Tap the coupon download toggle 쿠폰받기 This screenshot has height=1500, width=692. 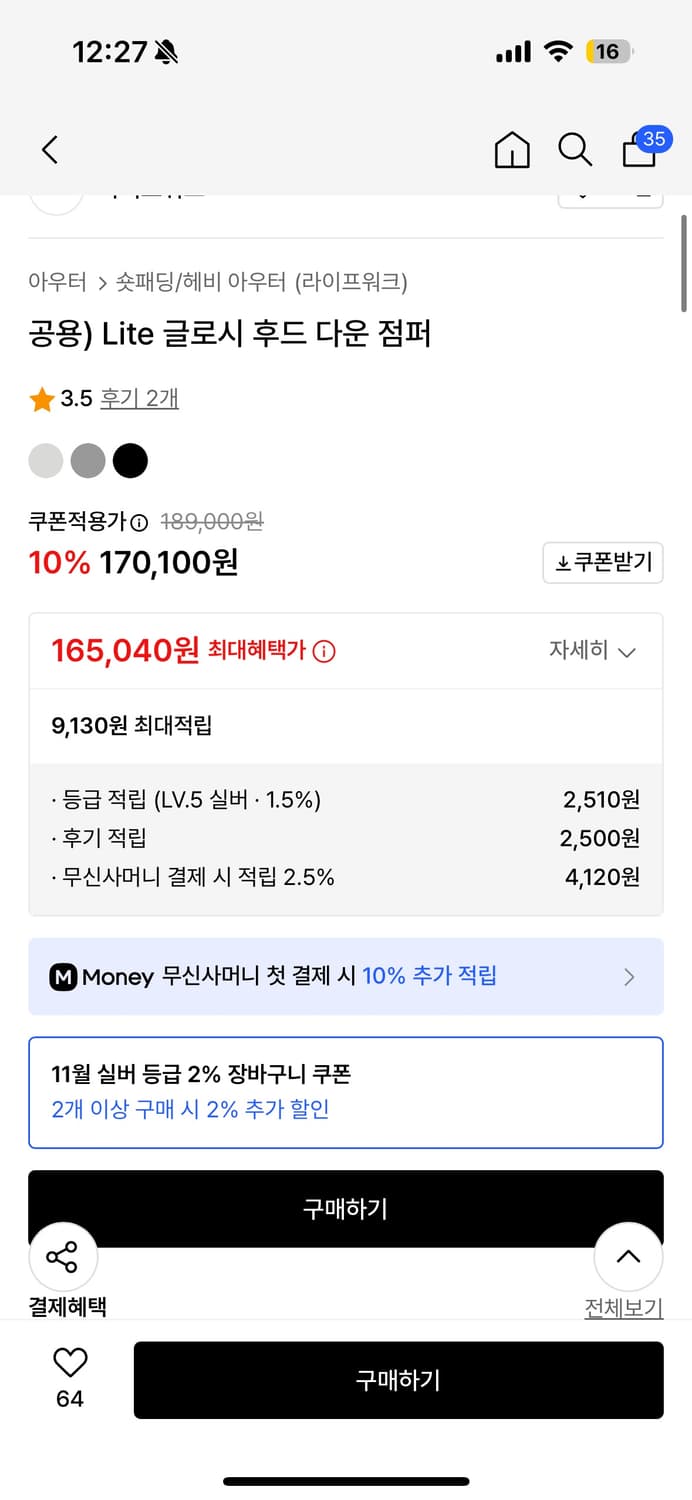(603, 562)
